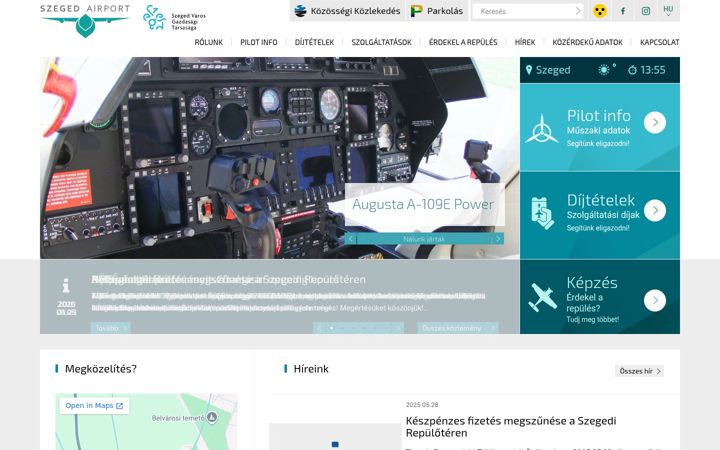Click the Képzés heading
This screenshot has height=450, width=720.
point(592,282)
